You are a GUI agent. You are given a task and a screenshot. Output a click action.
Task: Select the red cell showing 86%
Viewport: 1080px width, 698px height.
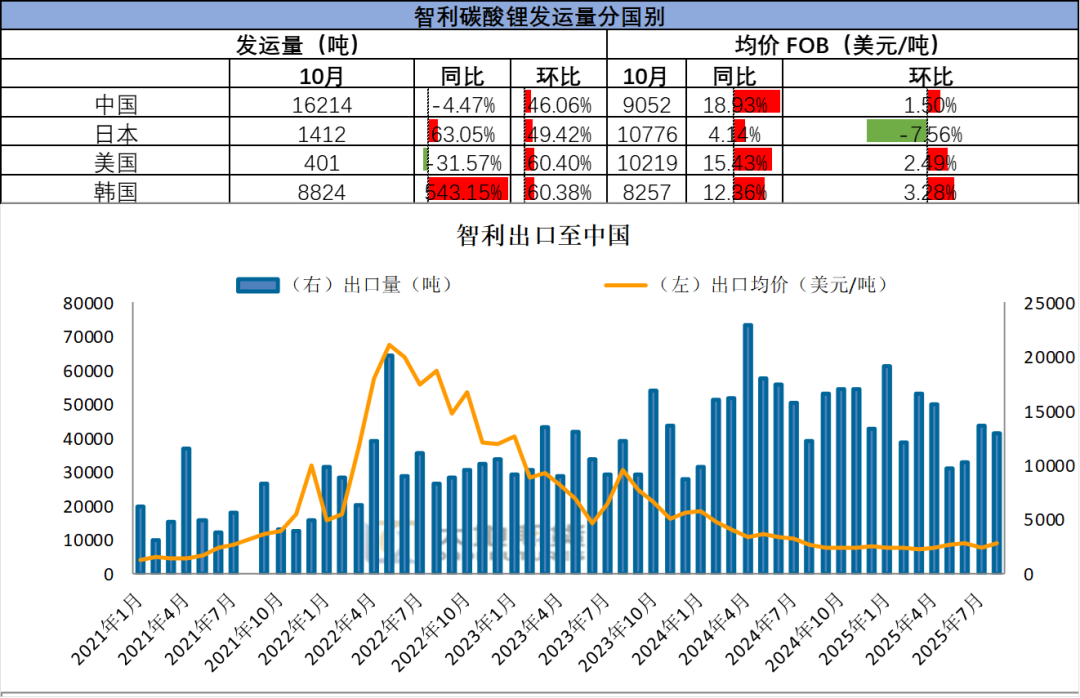pos(750,191)
